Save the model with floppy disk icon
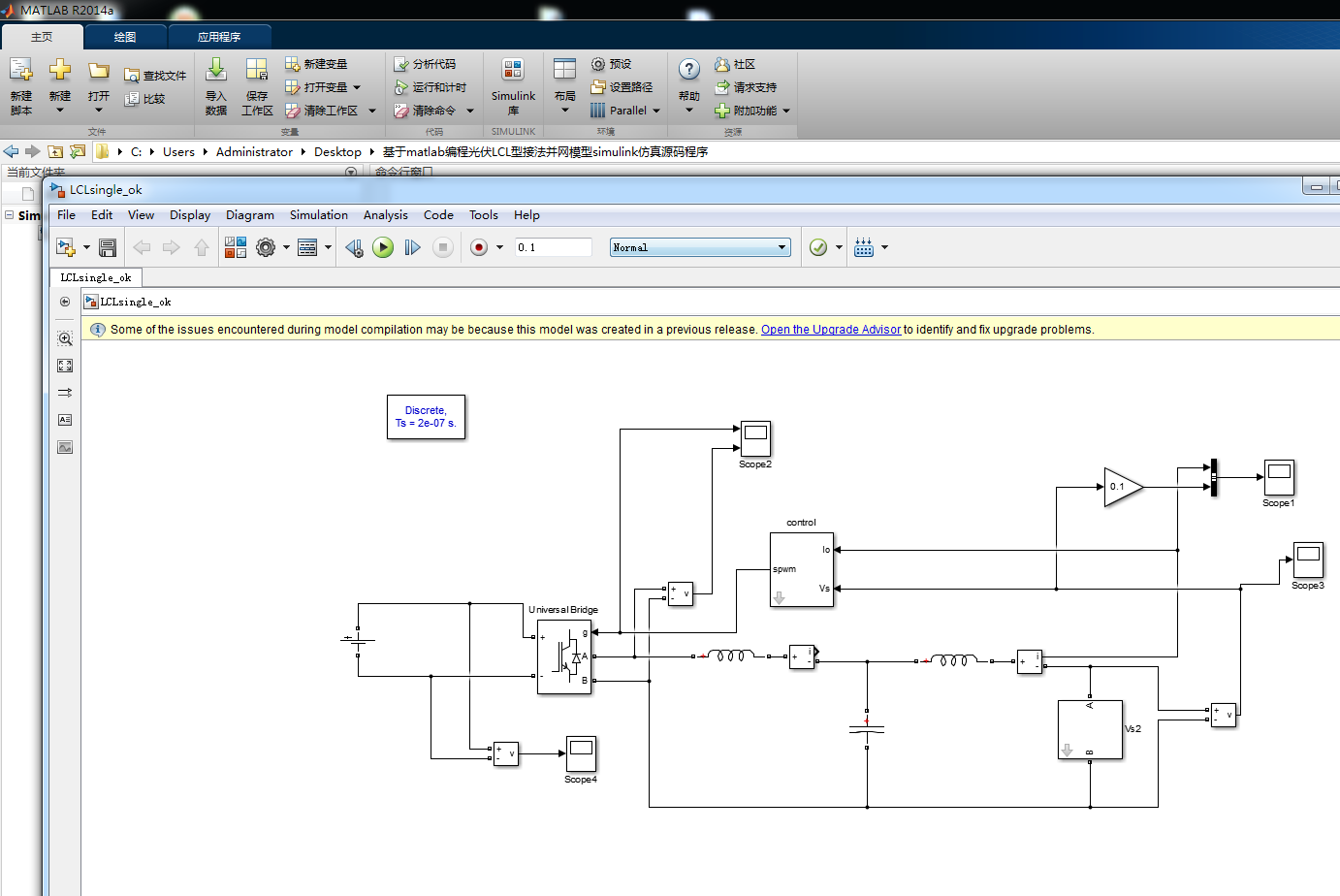 (108, 248)
